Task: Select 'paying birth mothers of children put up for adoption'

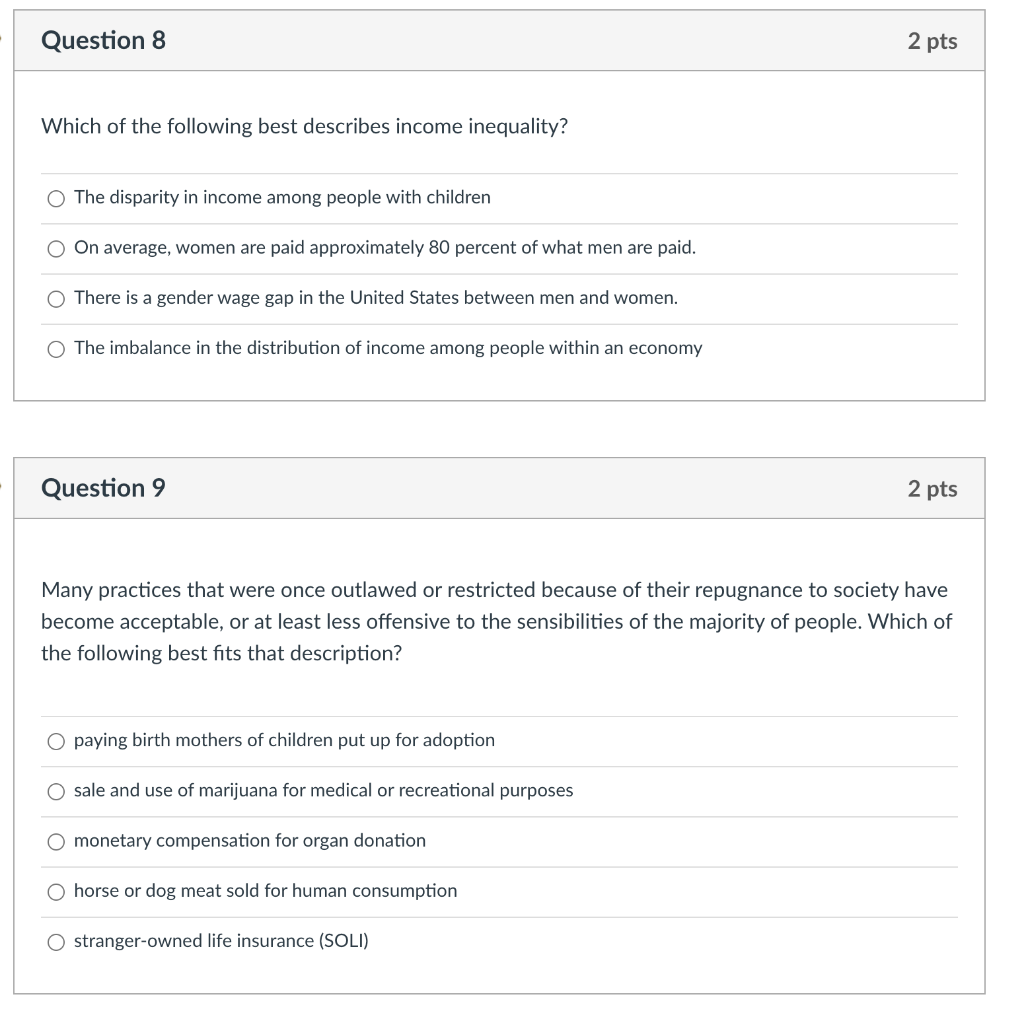Action: [57, 741]
